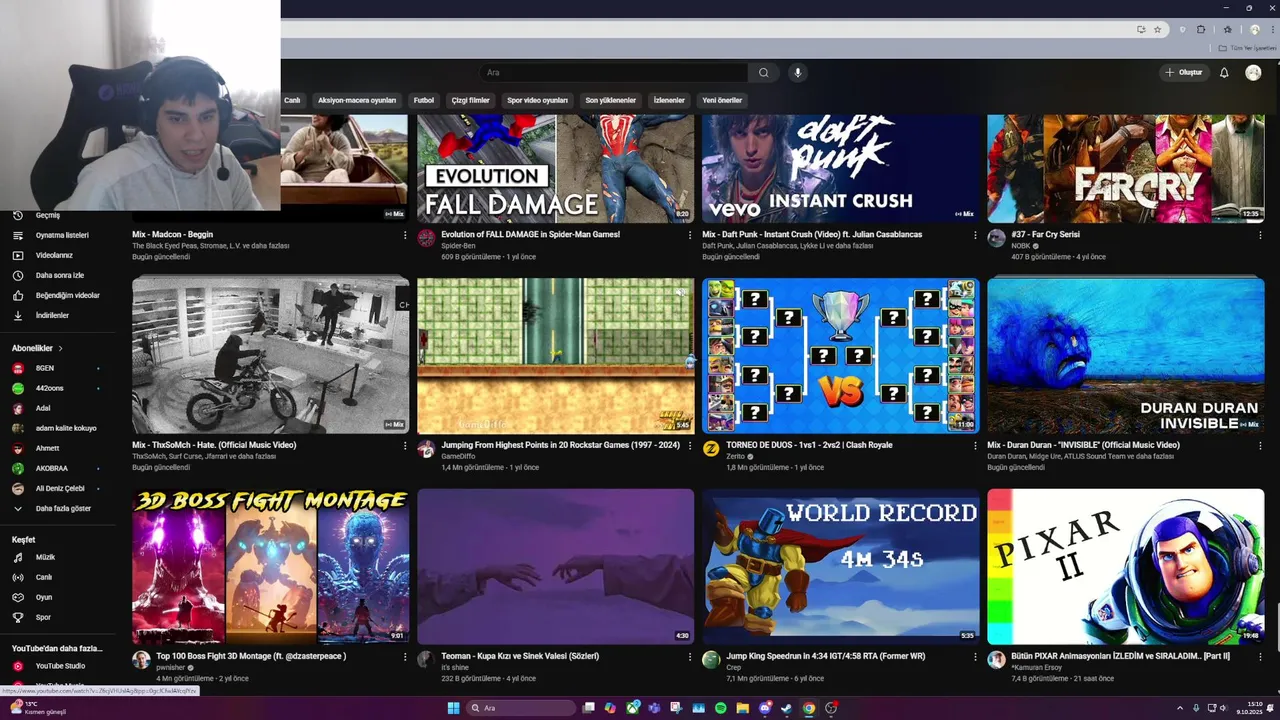Select Spor video oyunları chip
The height and width of the screenshot is (720, 1280).
537,100
